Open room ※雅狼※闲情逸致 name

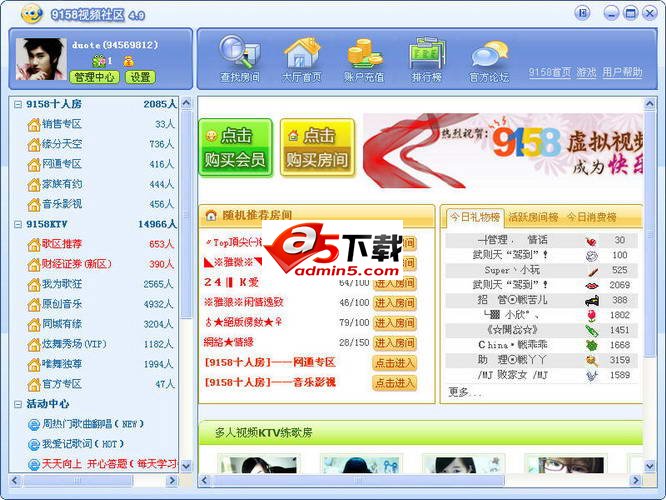[x=243, y=302]
